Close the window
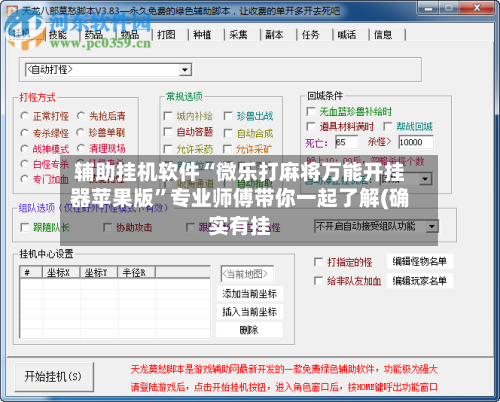Screen dimensions: 500x402 pyautogui.click(x=477, y=8)
